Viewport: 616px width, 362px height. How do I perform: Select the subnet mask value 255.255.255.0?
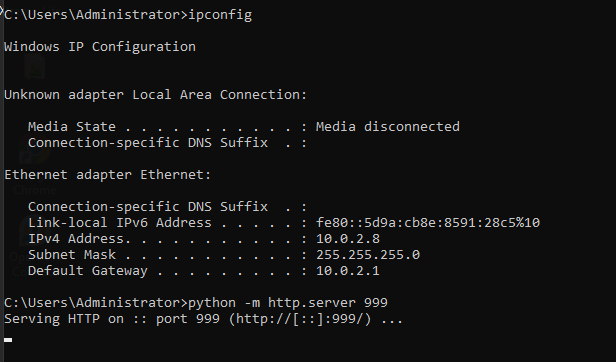pyautogui.click(x=368, y=255)
